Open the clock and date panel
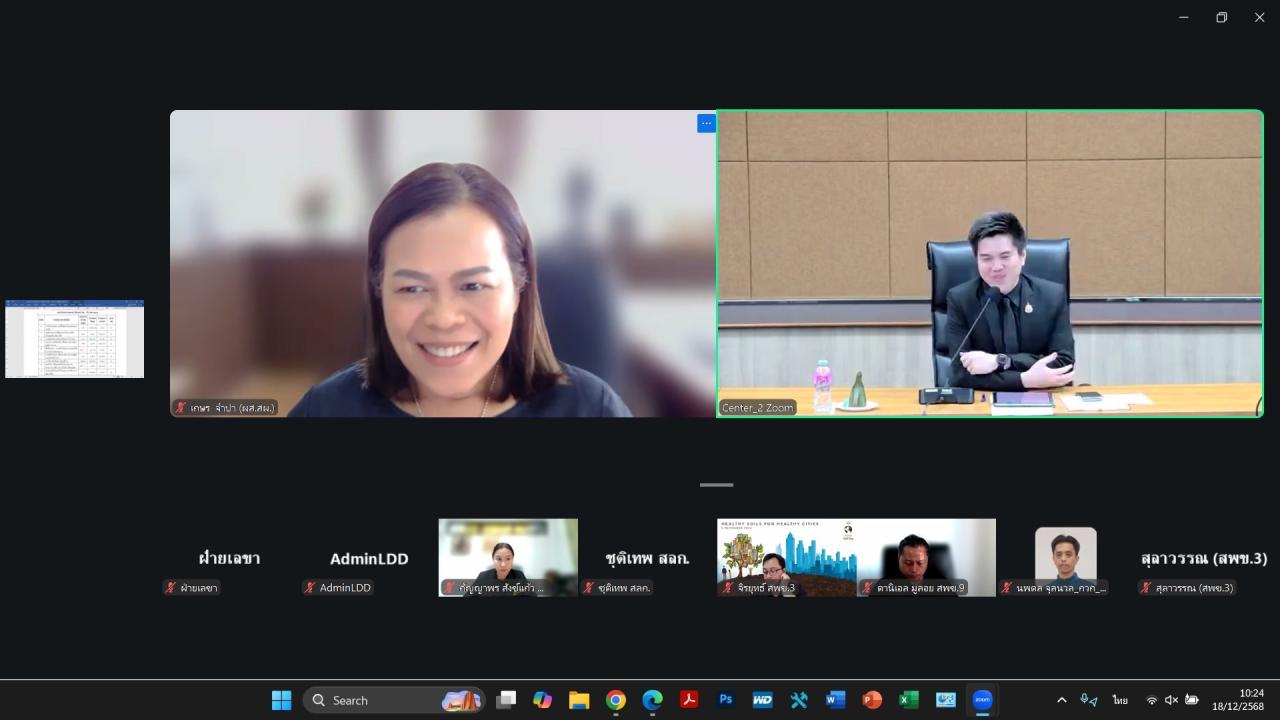 tap(1239, 700)
